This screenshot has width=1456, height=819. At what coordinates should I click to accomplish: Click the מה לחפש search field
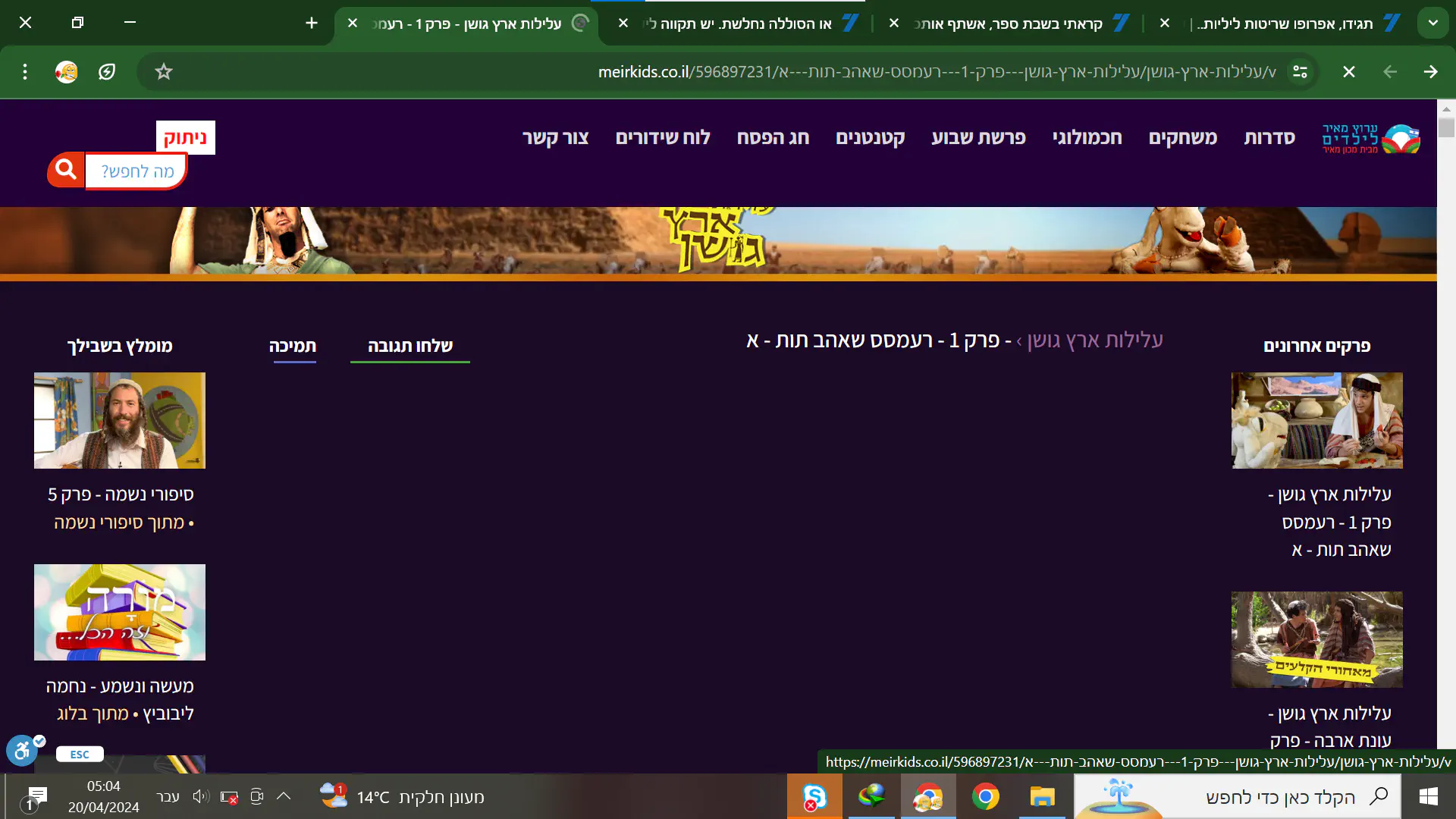(x=136, y=171)
